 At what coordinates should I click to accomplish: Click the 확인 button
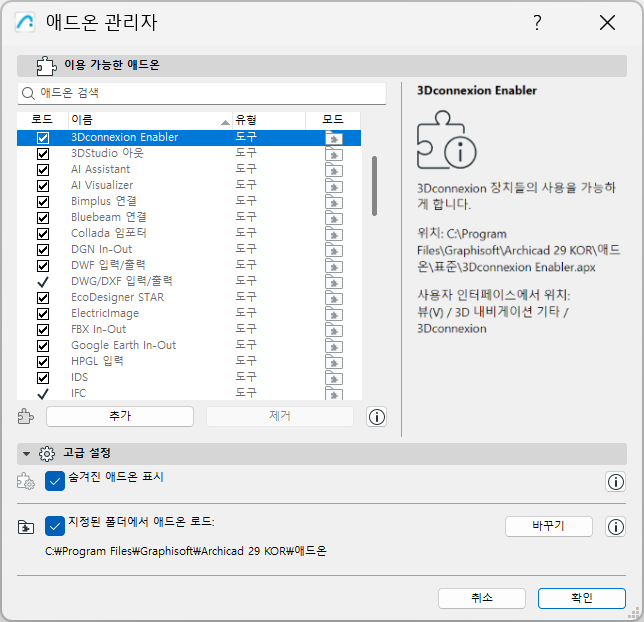click(582, 598)
